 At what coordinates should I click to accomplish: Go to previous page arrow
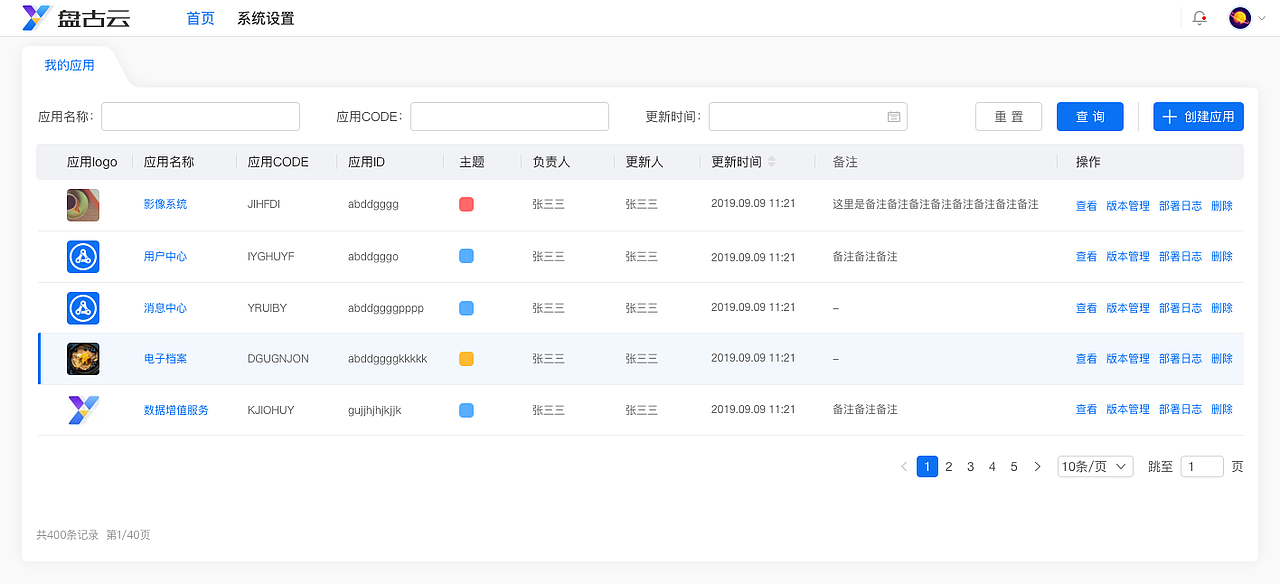coord(904,467)
